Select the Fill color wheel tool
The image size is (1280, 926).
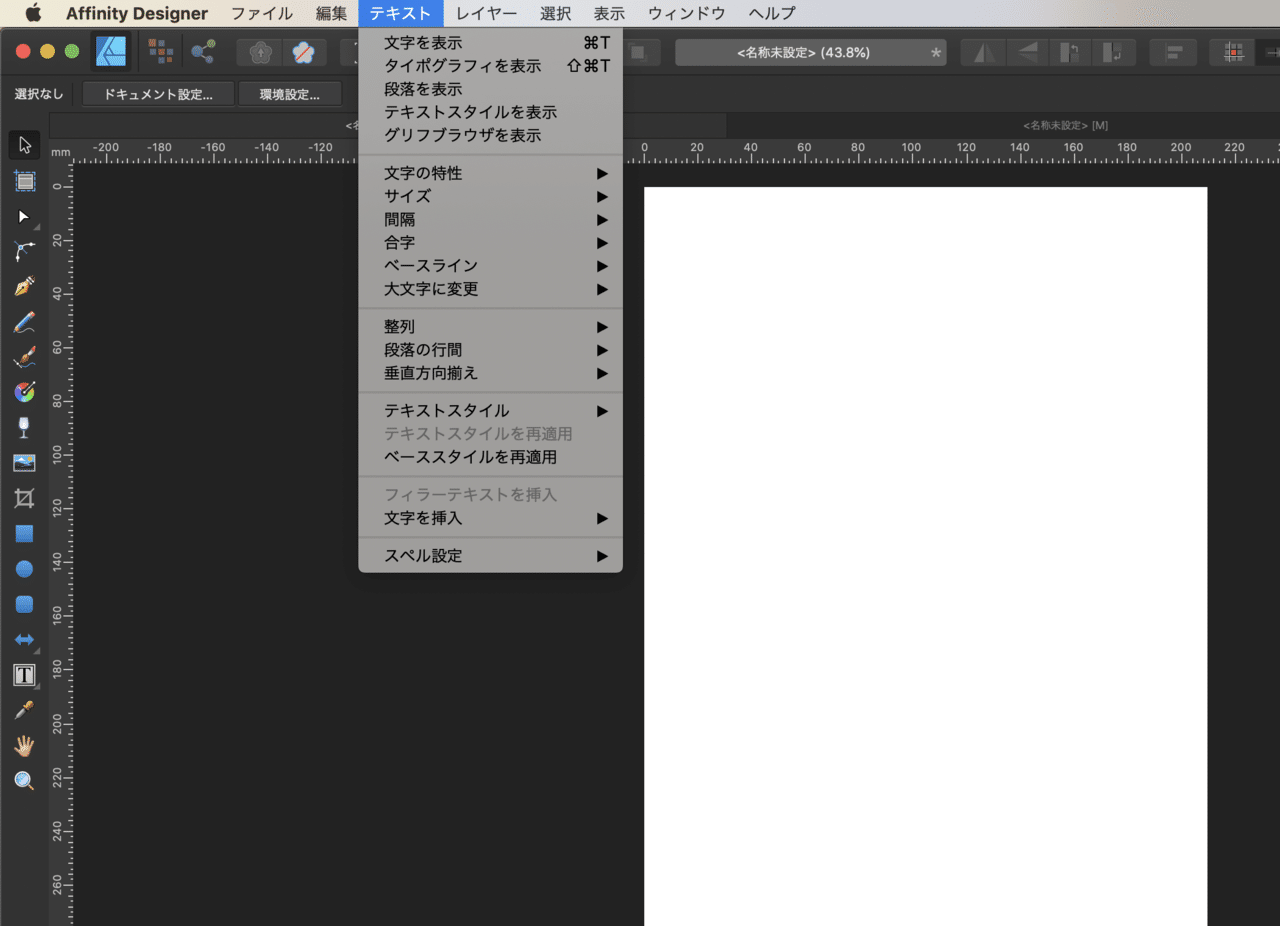click(24, 392)
